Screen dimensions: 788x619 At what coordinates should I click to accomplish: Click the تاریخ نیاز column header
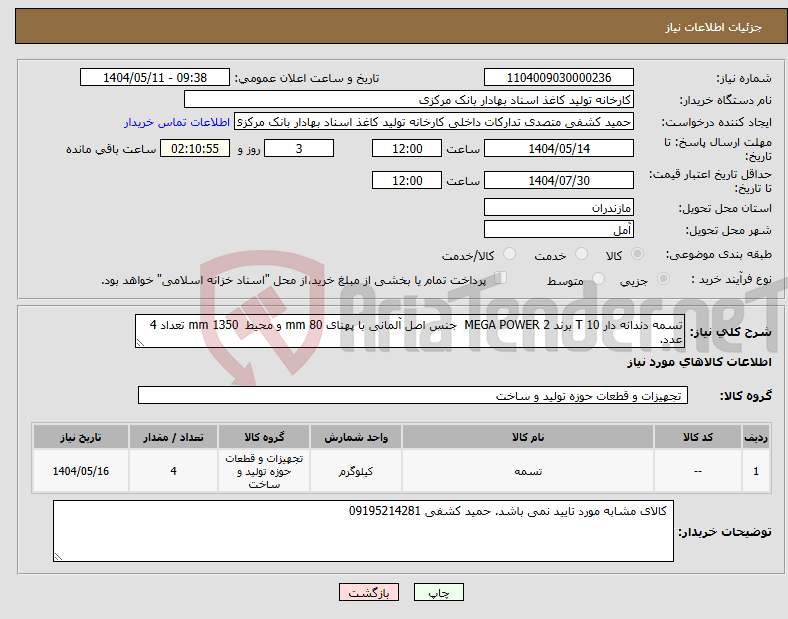click(81, 437)
